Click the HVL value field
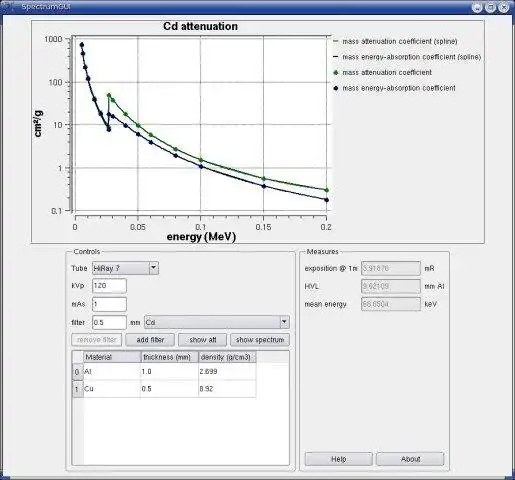 pyautogui.click(x=391, y=286)
